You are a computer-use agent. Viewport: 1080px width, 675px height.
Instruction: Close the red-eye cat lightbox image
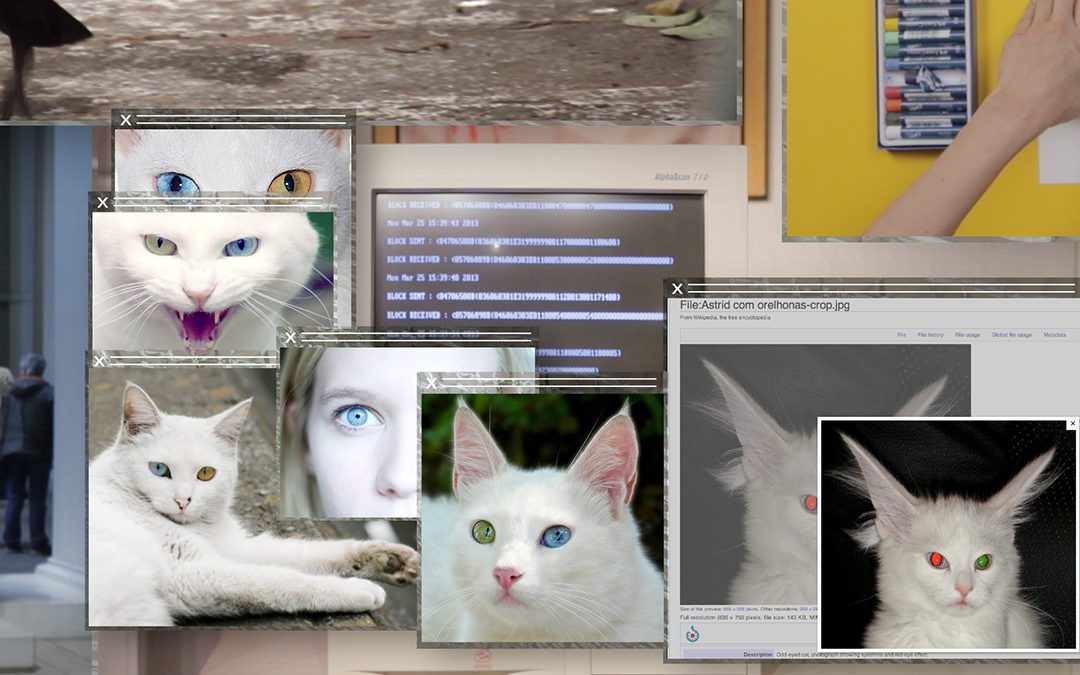tap(1072, 424)
